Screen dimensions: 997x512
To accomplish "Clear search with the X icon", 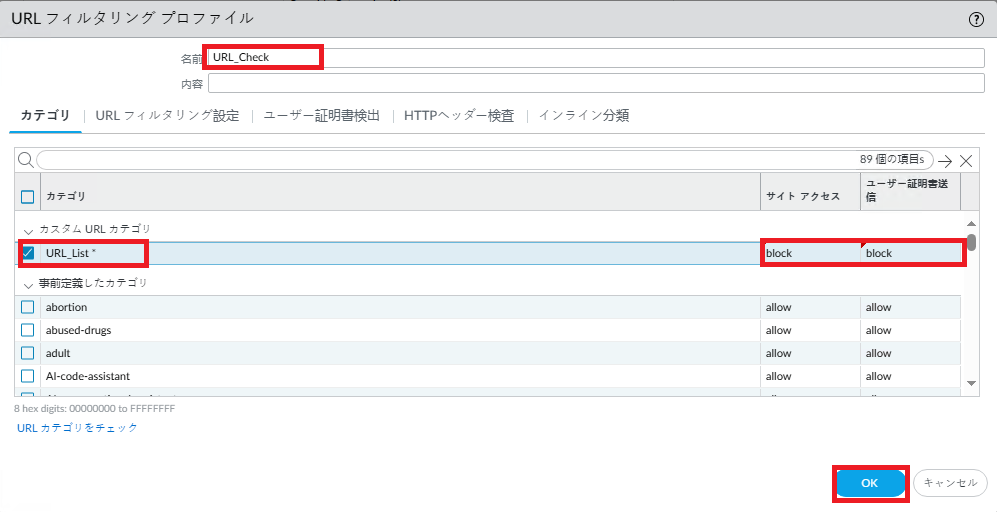I will click(x=966, y=160).
